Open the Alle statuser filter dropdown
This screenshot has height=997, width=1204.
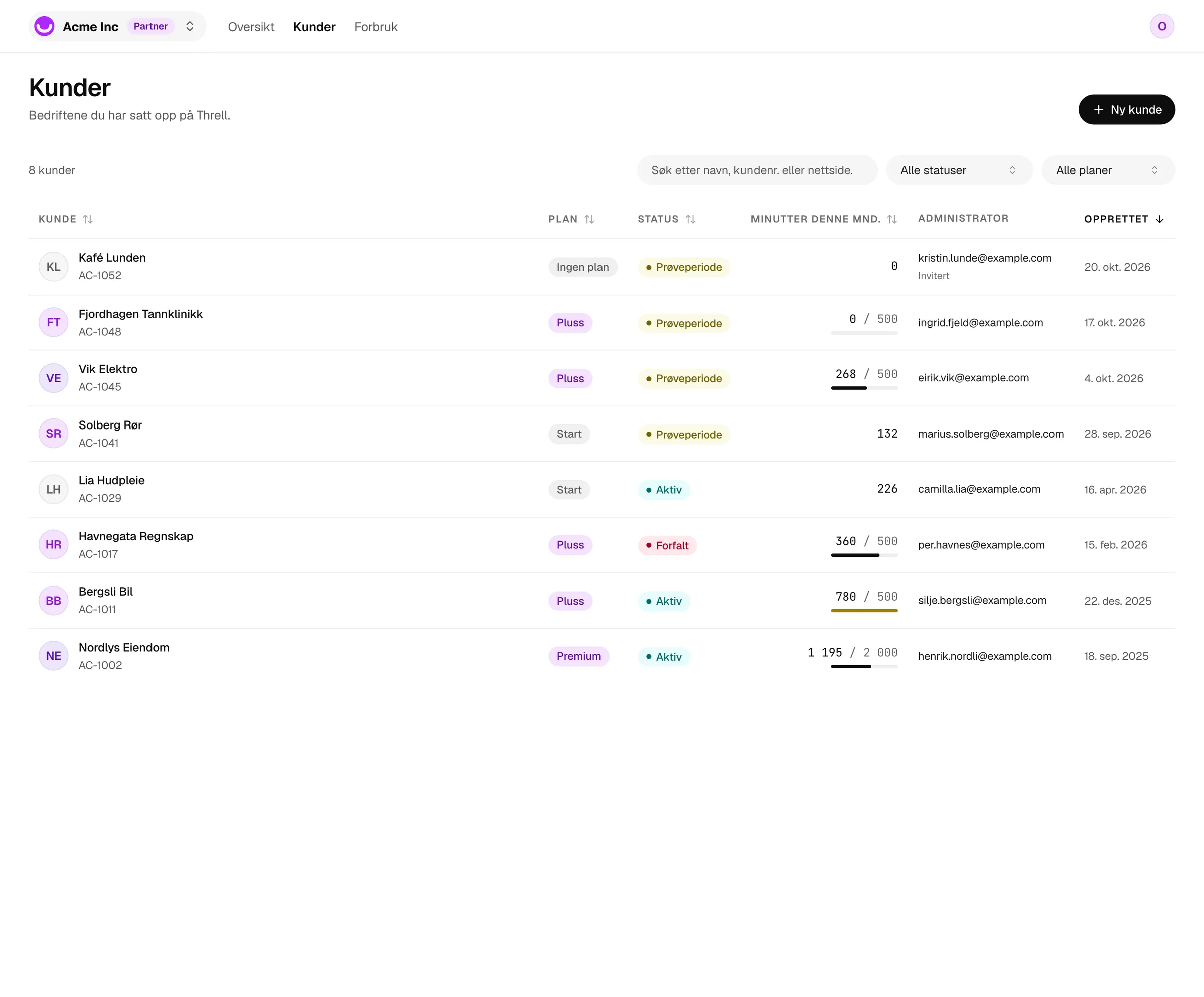[x=959, y=170]
